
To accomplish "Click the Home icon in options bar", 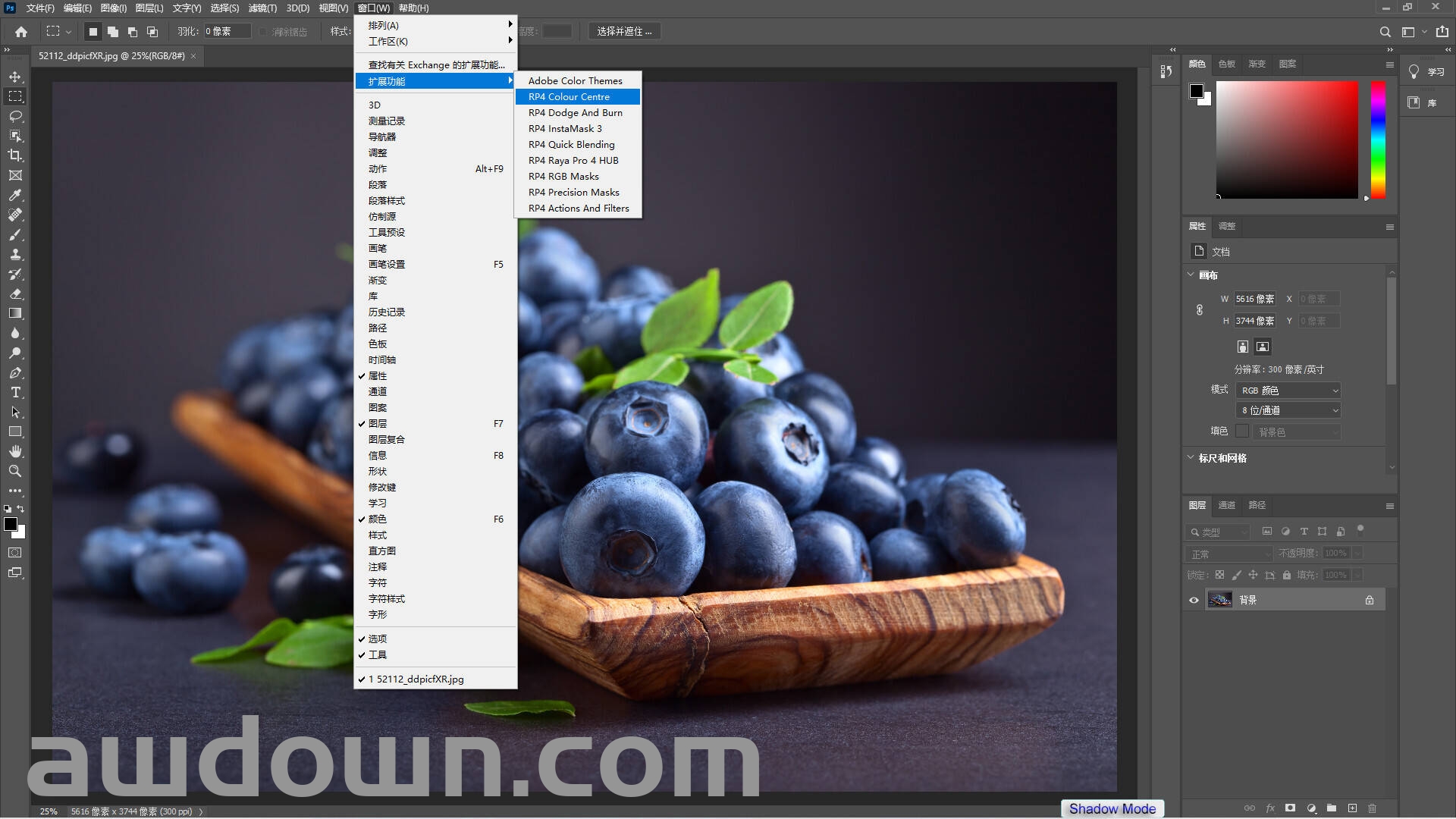I will click(21, 32).
